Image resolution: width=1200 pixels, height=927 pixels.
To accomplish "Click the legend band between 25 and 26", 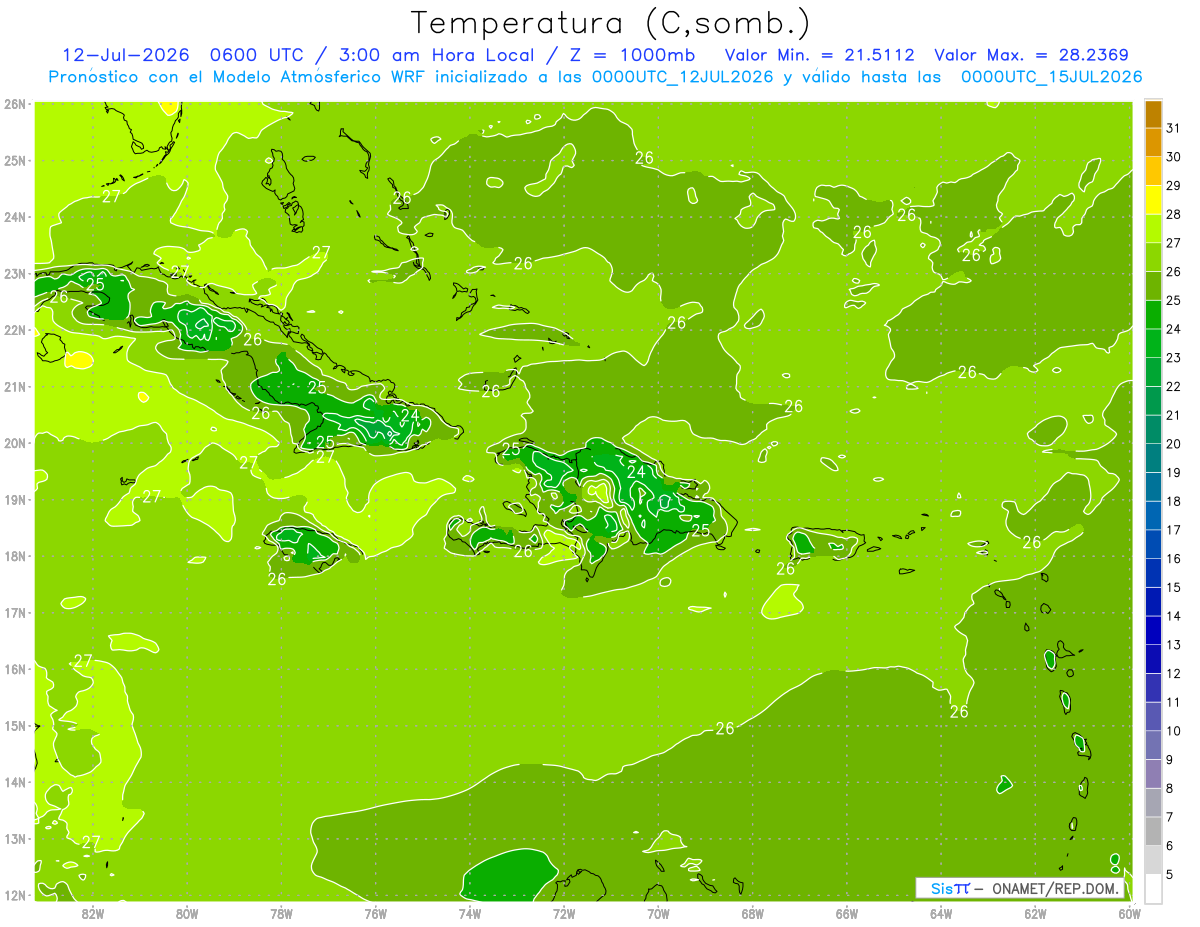I will click(1153, 287).
